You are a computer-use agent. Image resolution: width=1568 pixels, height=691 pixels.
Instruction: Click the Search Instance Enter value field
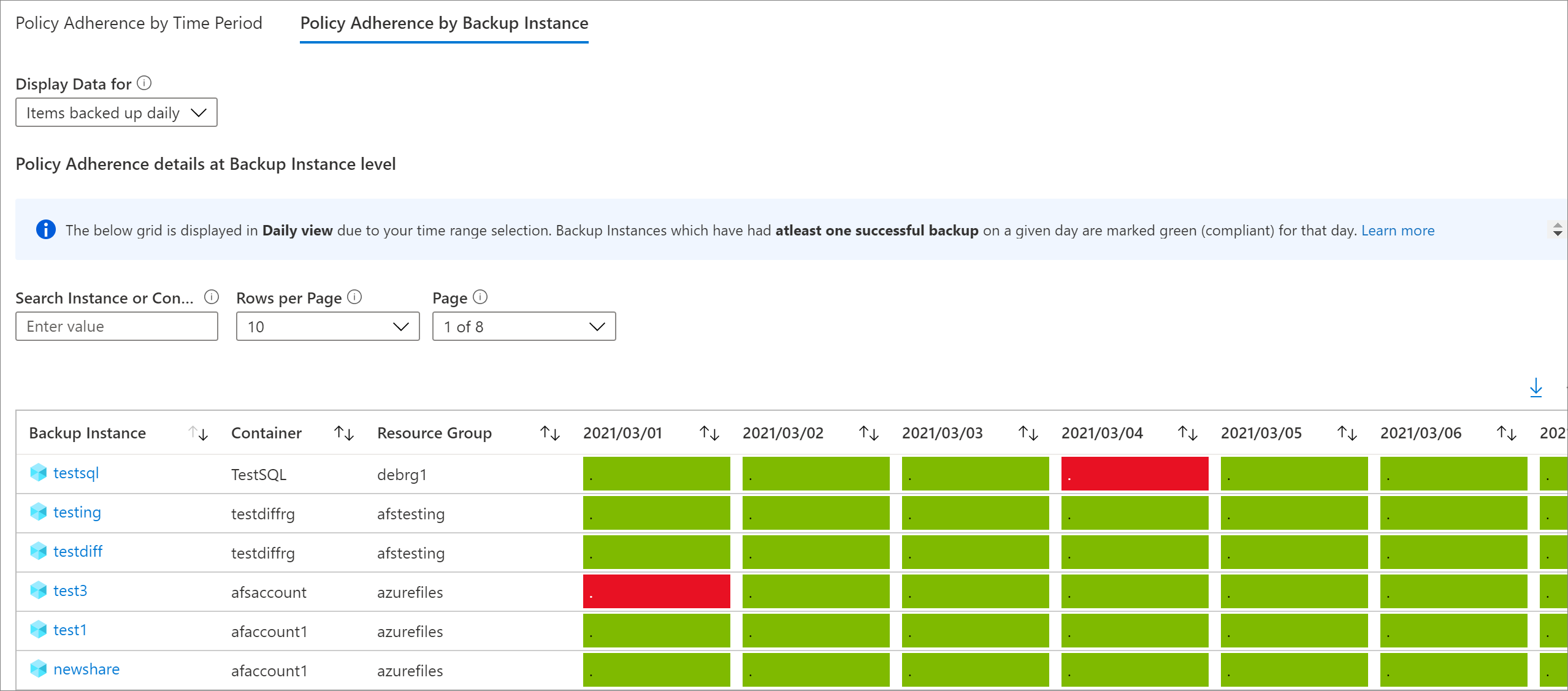pyautogui.click(x=117, y=326)
